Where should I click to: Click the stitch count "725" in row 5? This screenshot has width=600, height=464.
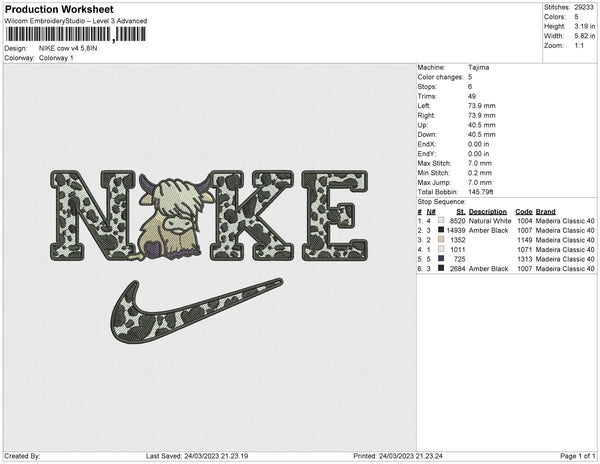[460, 259]
